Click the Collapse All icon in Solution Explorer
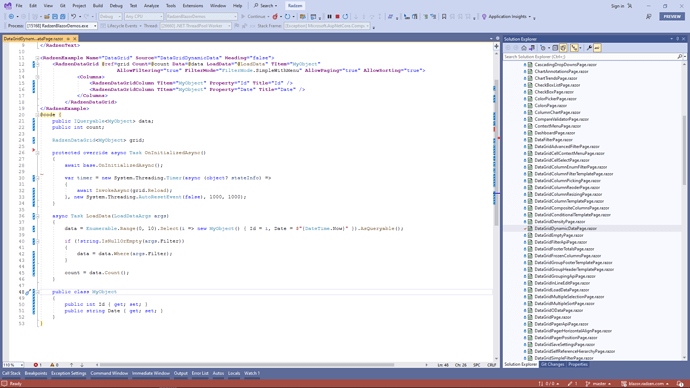Viewport: 690px width, 388px height. [555, 48]
